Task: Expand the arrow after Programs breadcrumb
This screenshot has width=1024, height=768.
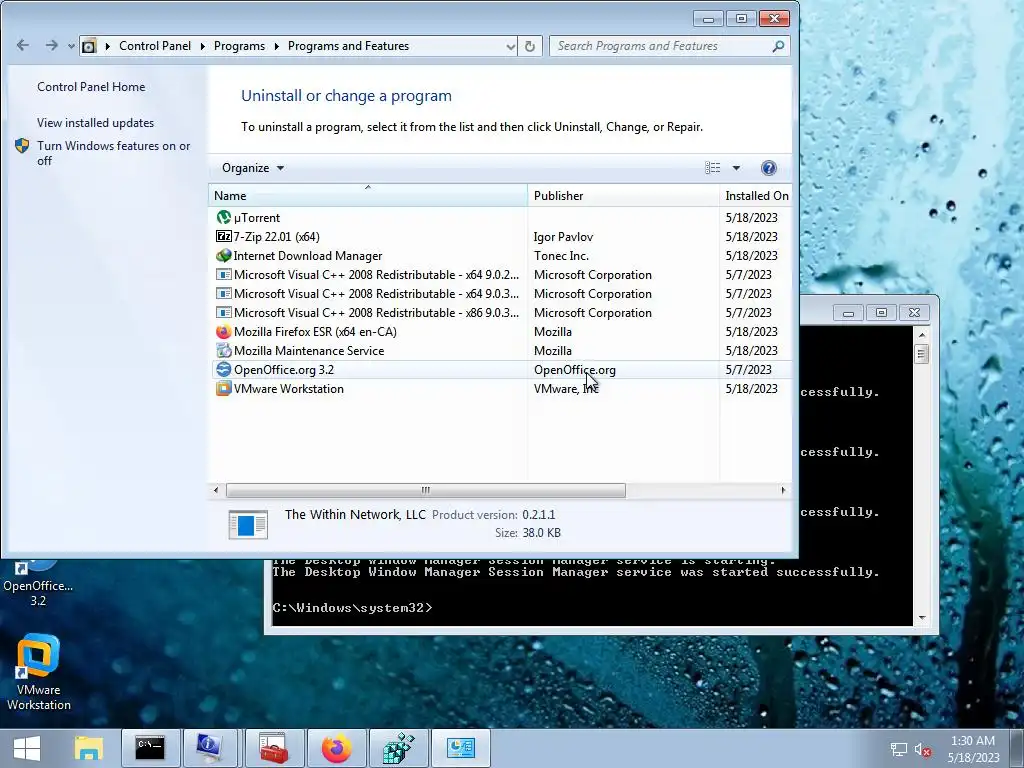Action: click(276, 46)
